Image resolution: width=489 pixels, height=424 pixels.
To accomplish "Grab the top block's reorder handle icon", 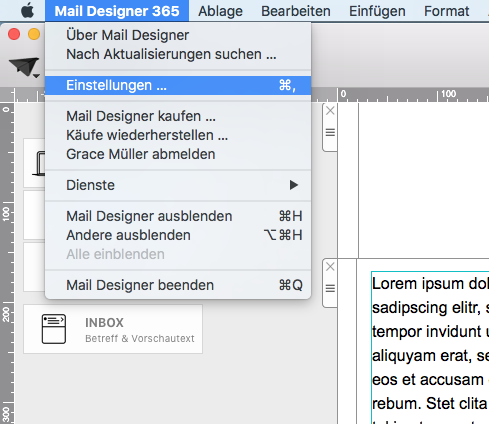I will pos(330,132).
